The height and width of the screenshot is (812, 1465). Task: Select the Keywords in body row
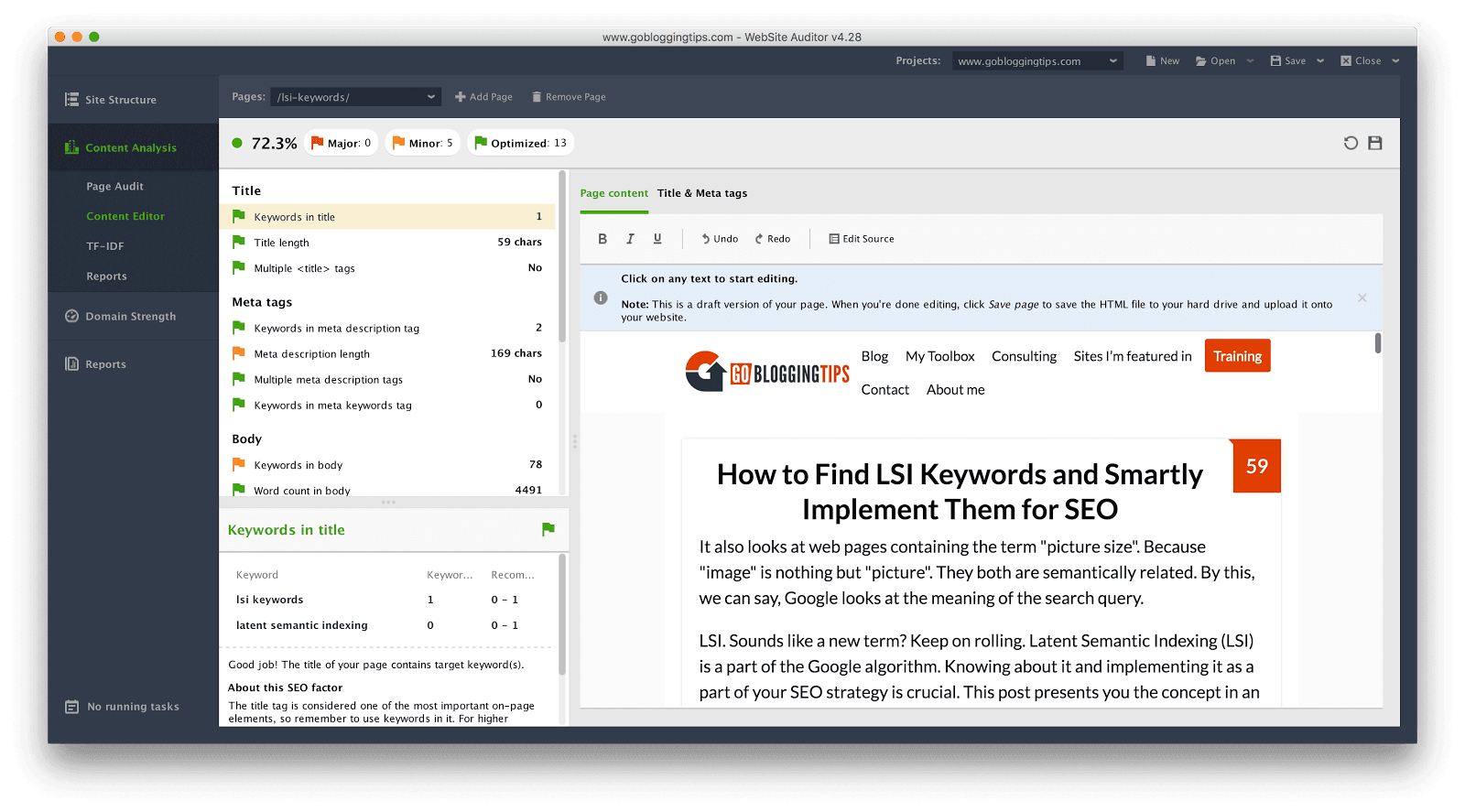[x=387, y=465]
